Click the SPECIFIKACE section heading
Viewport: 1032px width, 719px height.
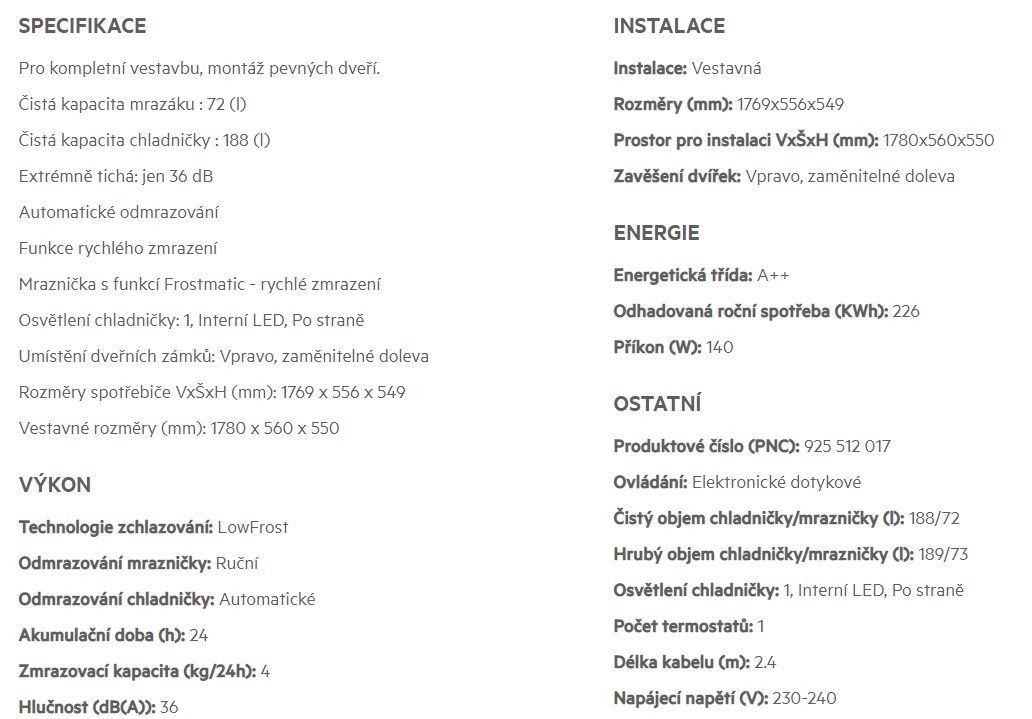coord(82,26)
